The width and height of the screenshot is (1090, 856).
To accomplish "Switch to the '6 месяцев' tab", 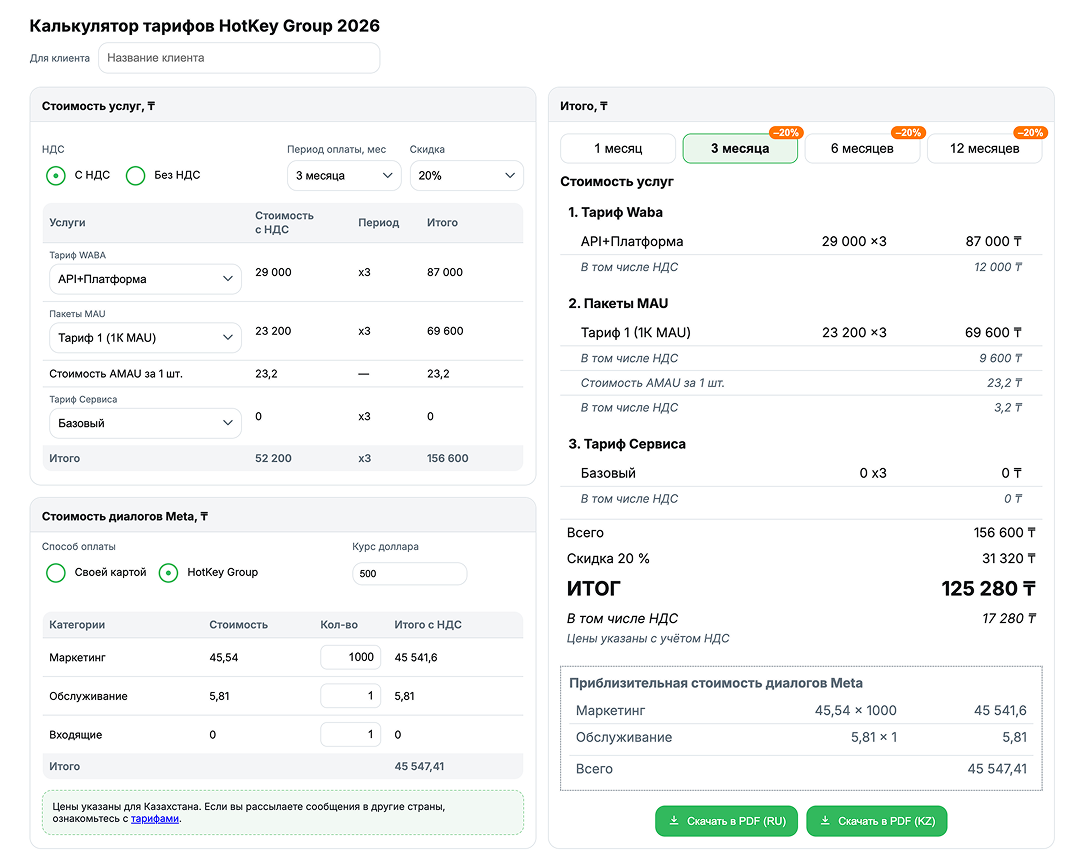I will (863, 149).
